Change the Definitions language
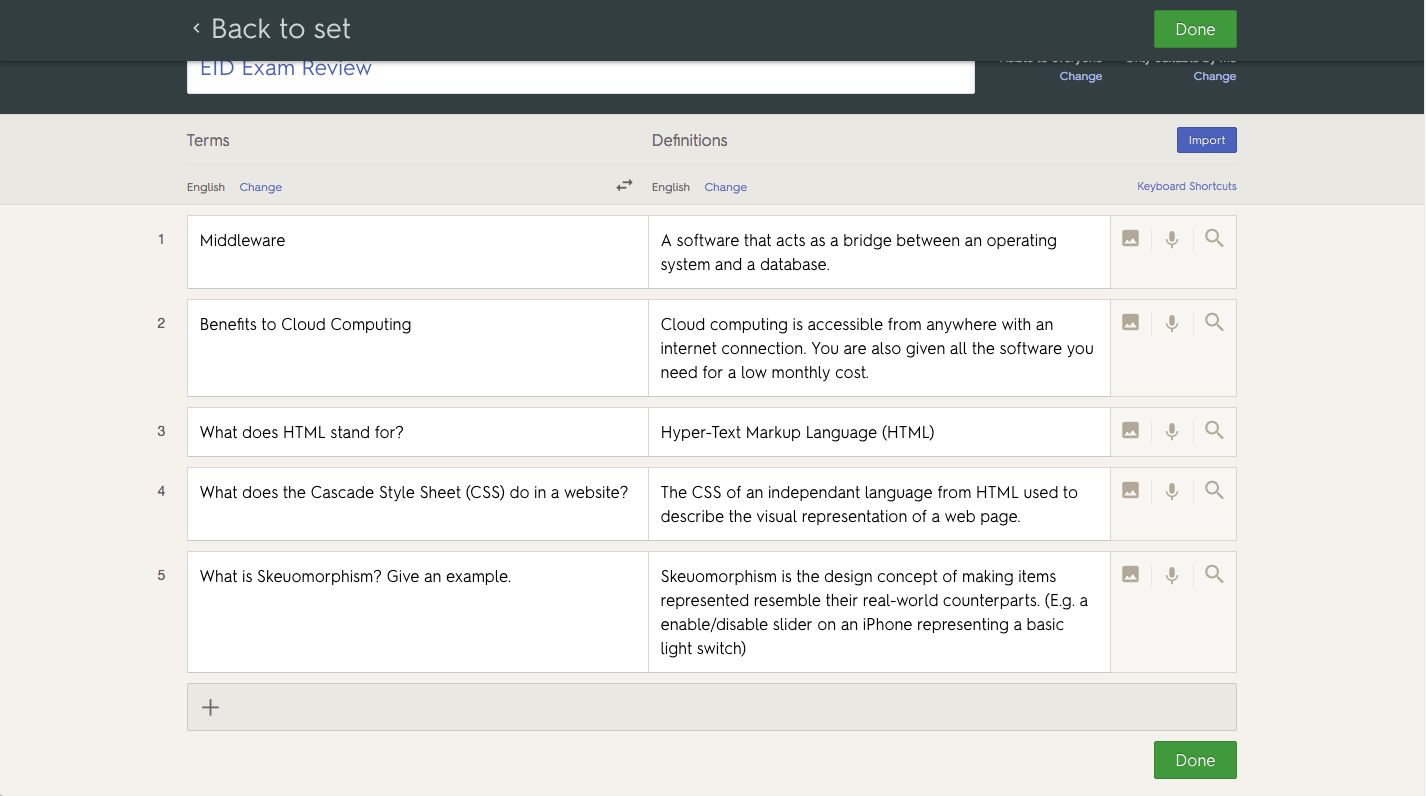 [725, 187]
